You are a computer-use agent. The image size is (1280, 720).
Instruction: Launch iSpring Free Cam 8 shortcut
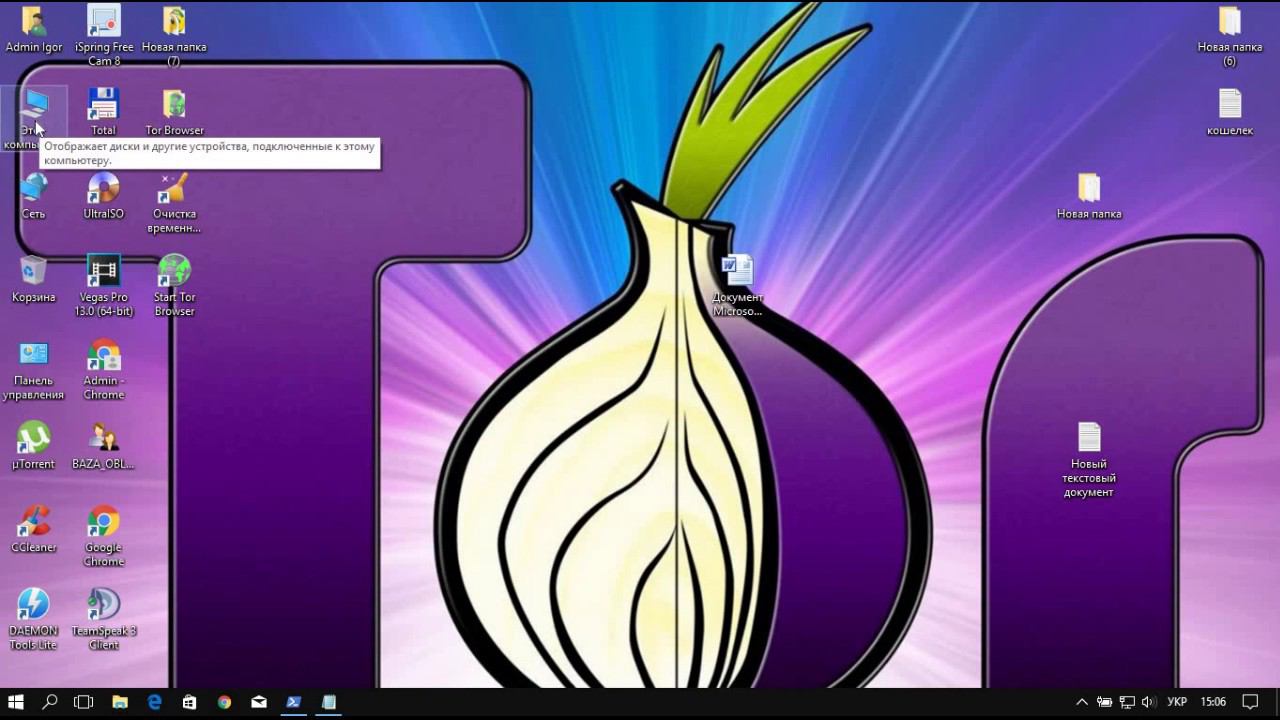coord(104,21)
